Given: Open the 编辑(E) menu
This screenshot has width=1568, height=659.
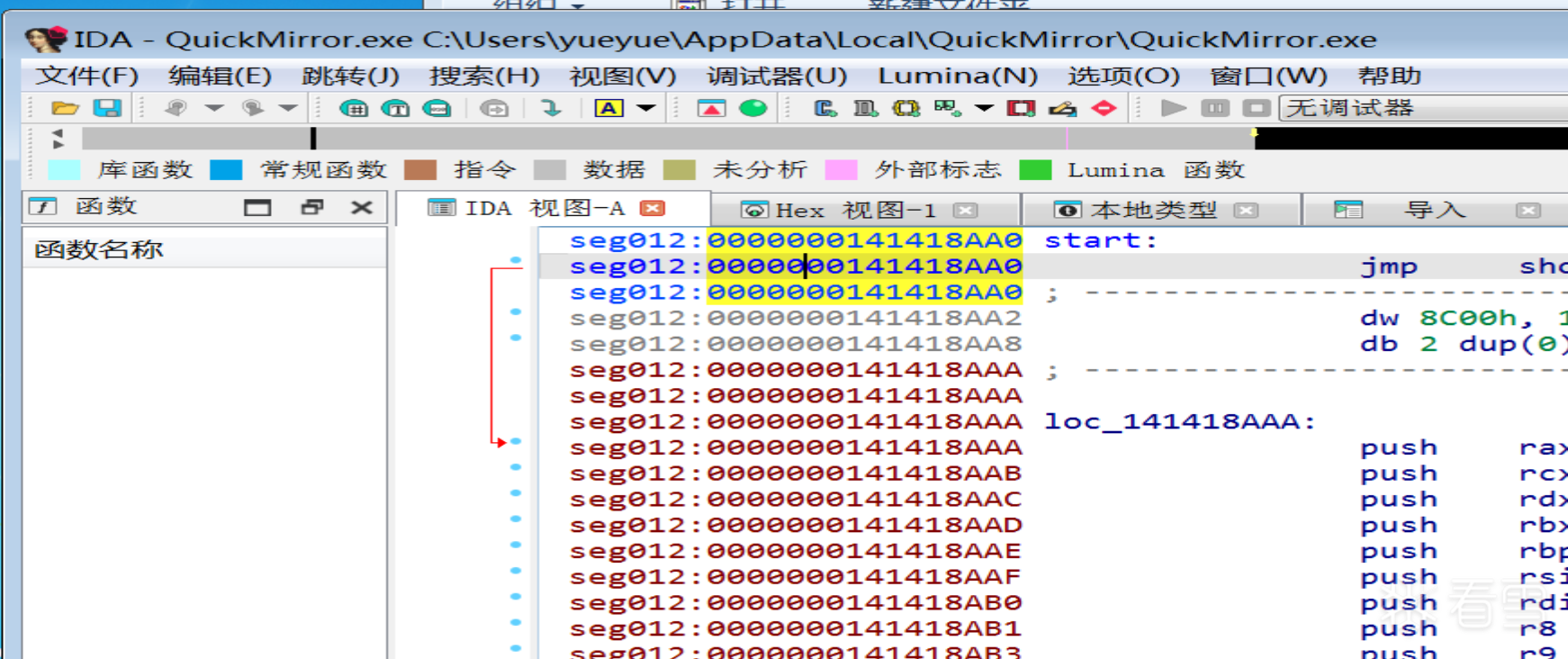Looking at the screenshot, I should [220, 76].
